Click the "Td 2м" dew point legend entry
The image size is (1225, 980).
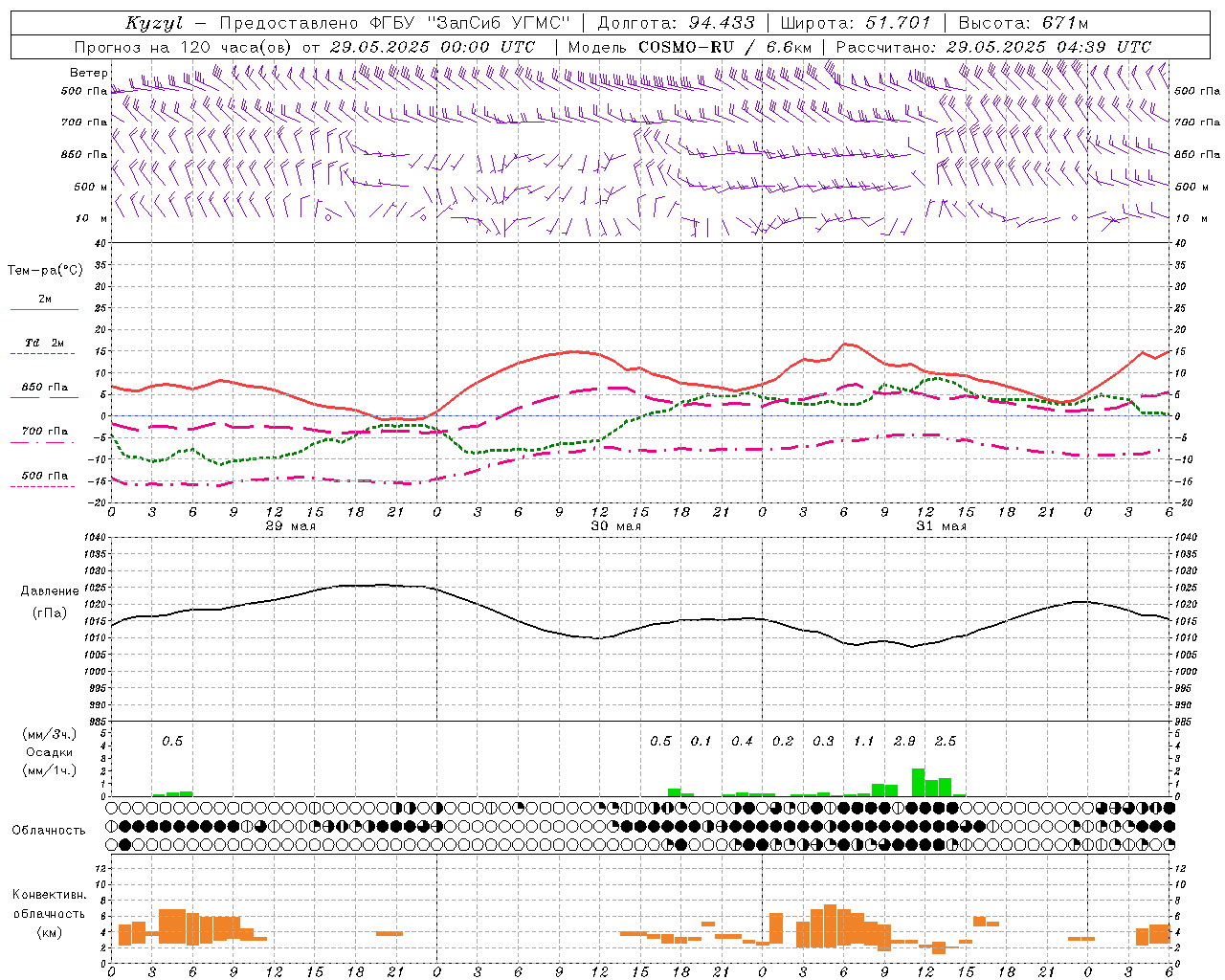(x=45, y=343)
